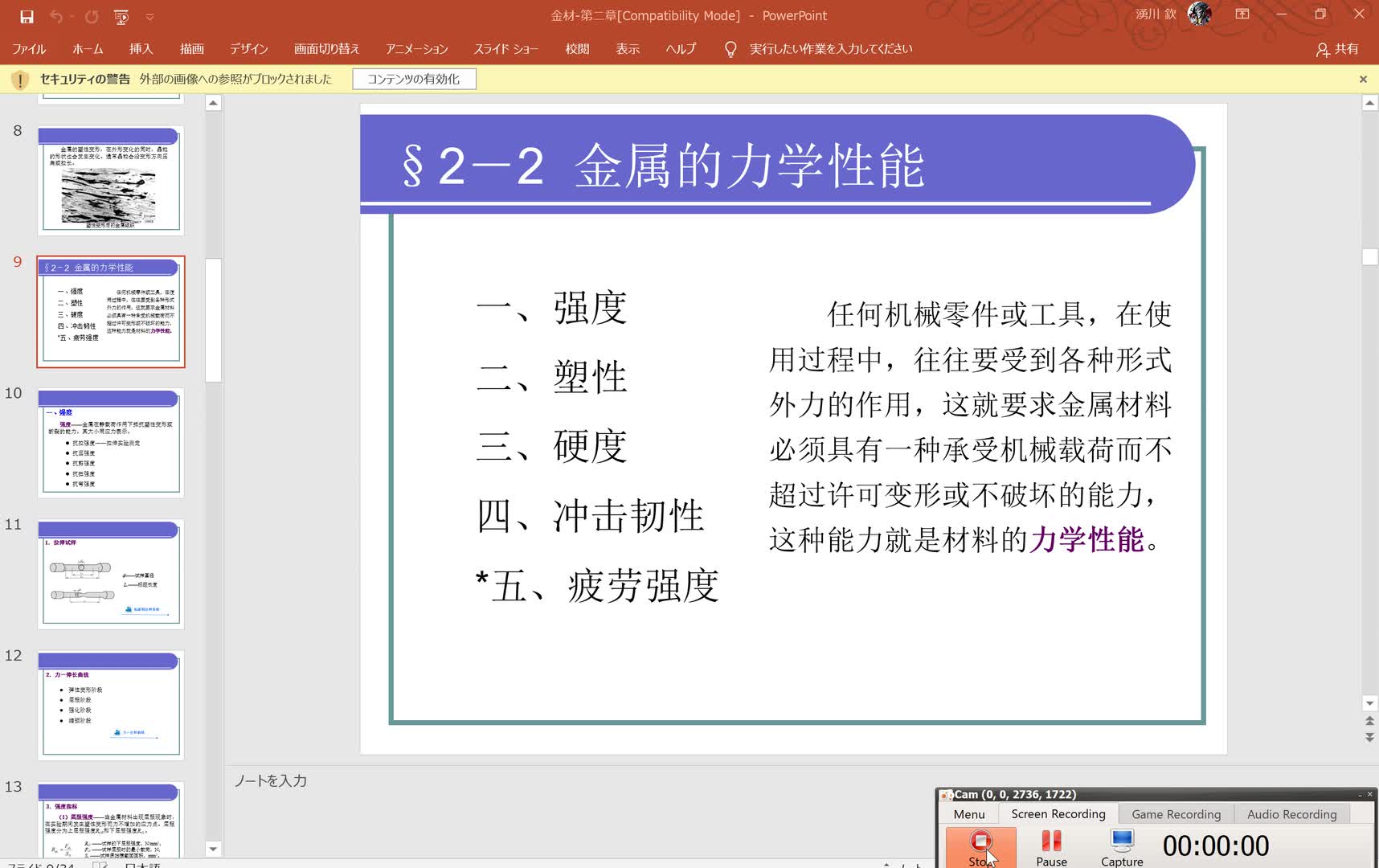Click the Undo icon in quick access toolbar
This screenshot has height=868, width=1379.
click(x=56, y=14)
